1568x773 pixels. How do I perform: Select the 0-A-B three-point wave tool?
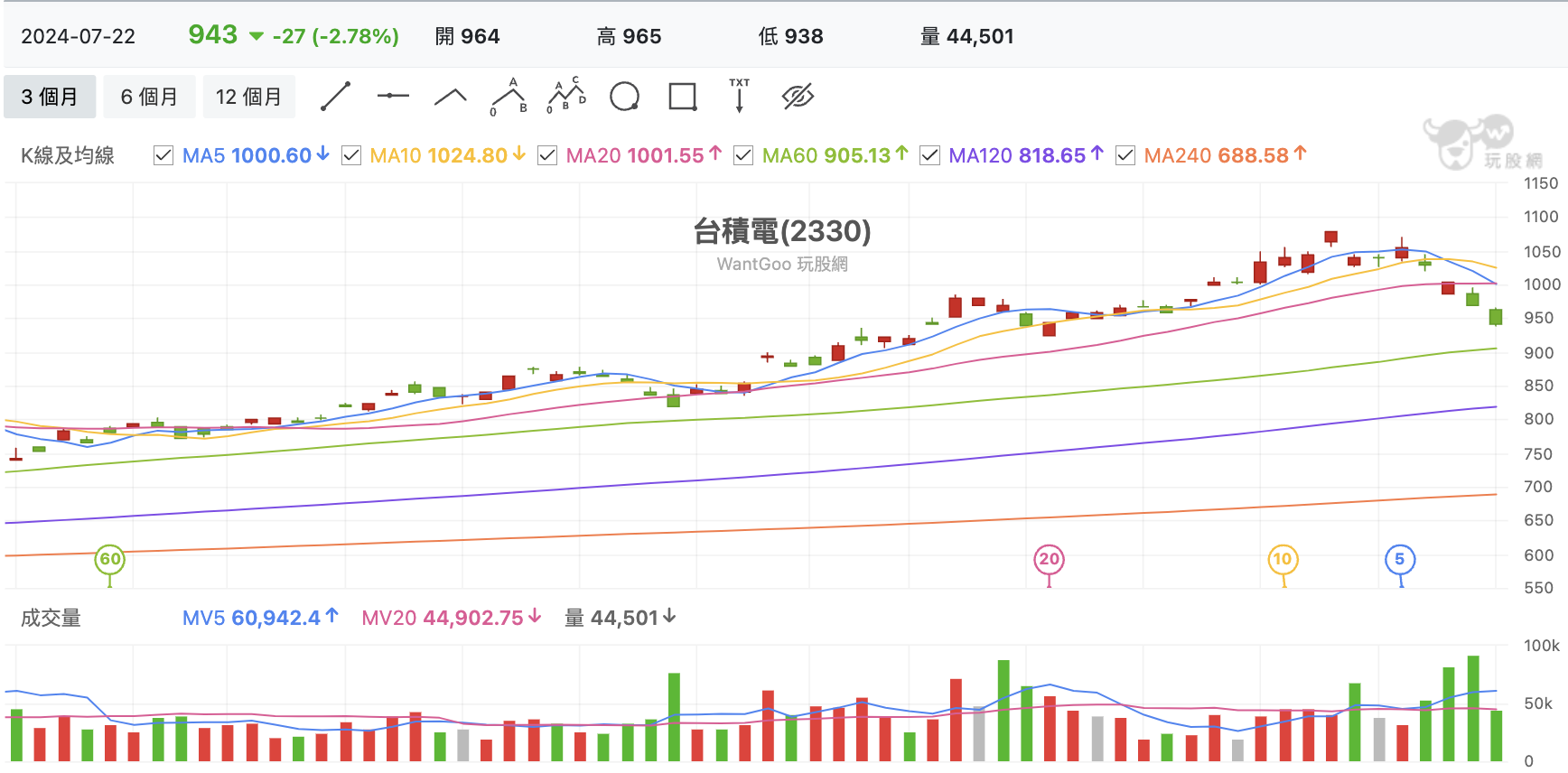509,97
